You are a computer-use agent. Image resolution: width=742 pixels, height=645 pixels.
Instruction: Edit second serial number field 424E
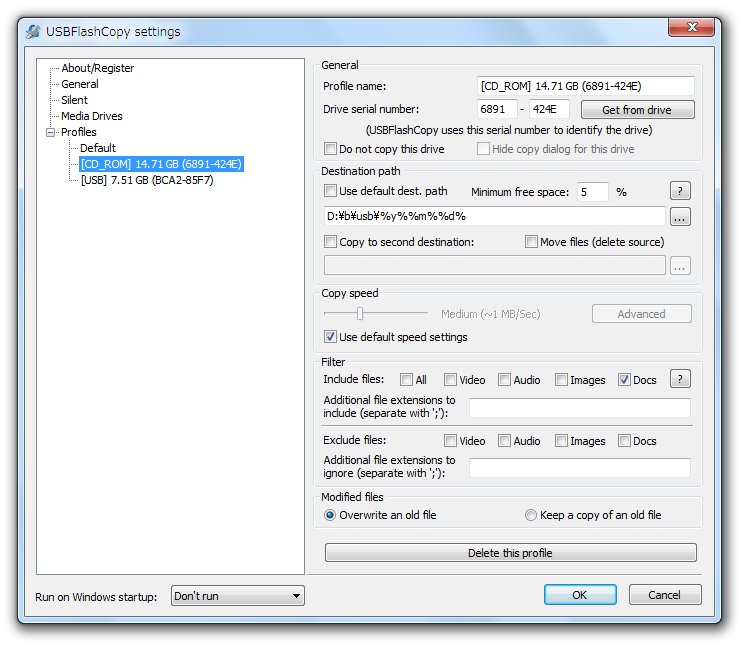click(549, 109)
